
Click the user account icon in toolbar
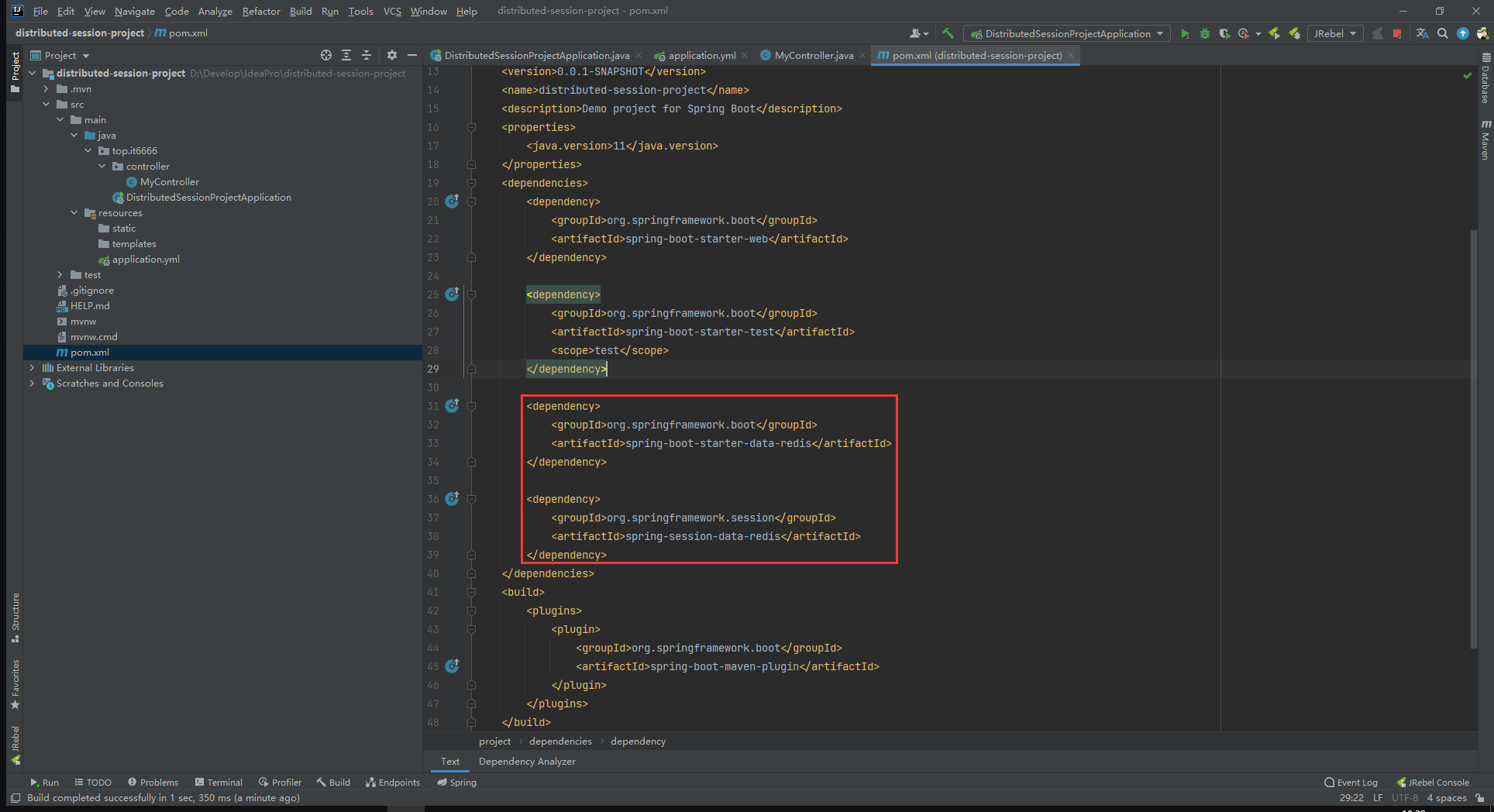pyautogui.click(x=918, y=33)
